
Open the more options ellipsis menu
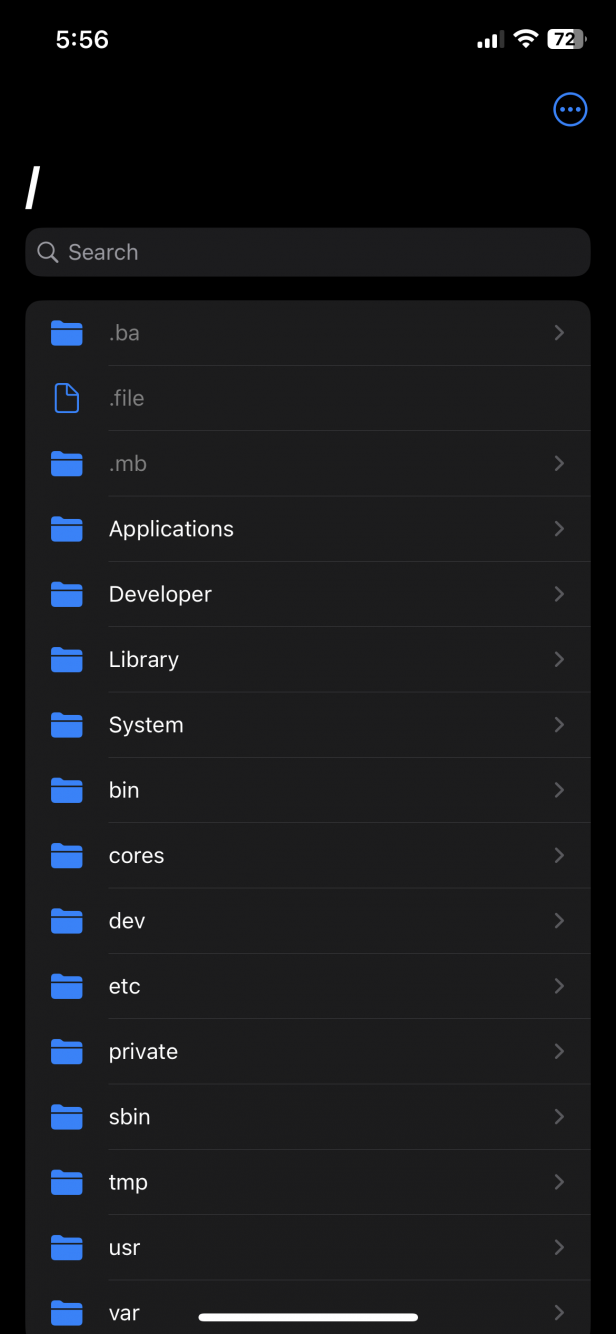tap(570, 109)
